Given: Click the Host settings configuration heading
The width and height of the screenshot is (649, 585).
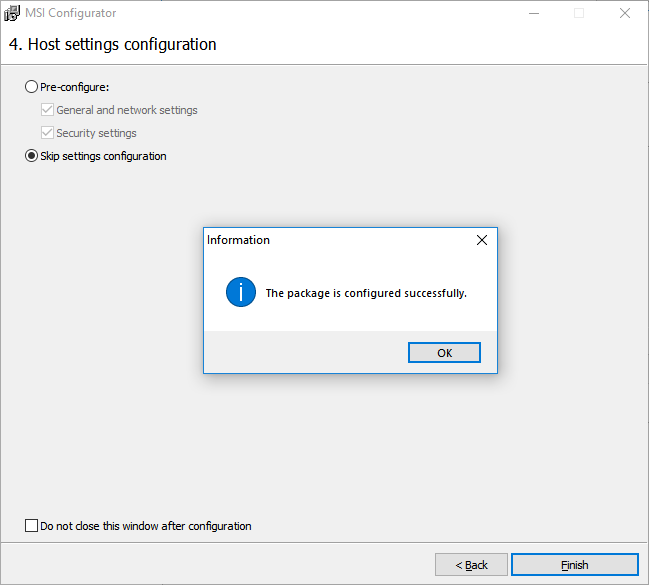Looking at the screenshot, I should [x=113, y=45].
